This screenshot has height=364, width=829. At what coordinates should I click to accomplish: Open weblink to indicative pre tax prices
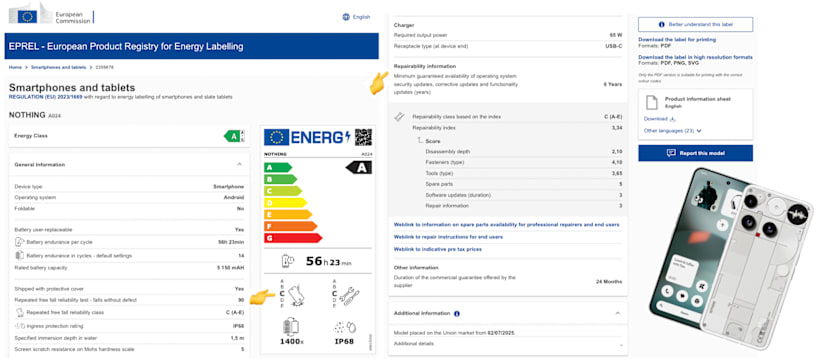pyautogui.click(x=438, y=249)
